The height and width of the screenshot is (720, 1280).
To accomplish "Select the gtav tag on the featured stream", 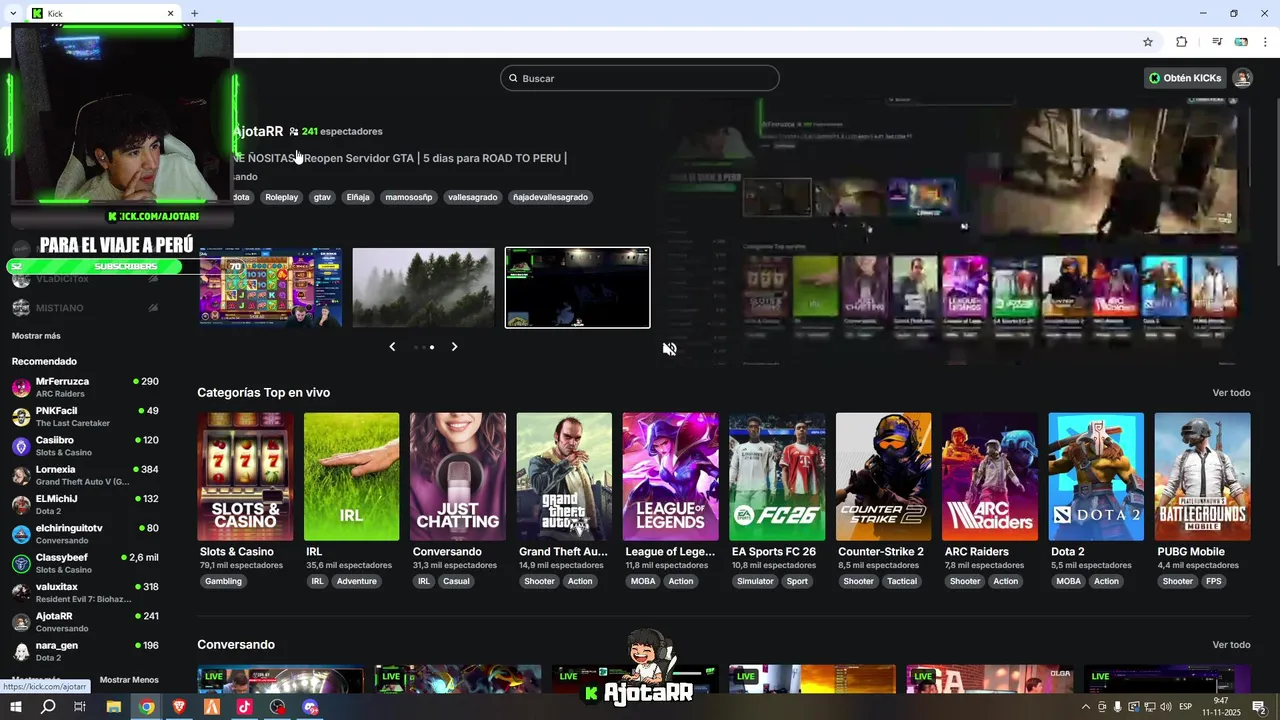I will [x=322, y=197].
